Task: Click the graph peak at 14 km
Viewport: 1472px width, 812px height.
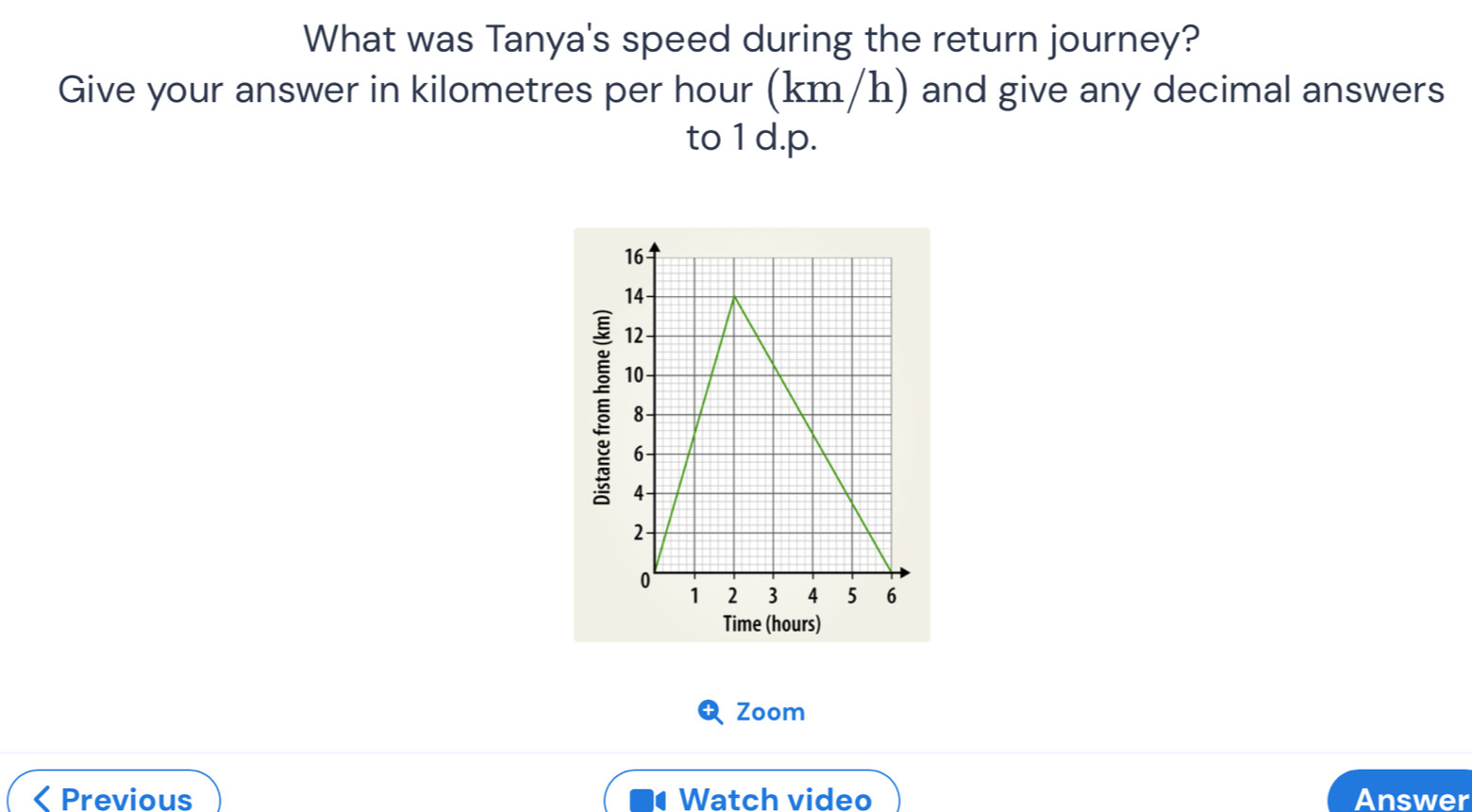Action: pos(735,298)
